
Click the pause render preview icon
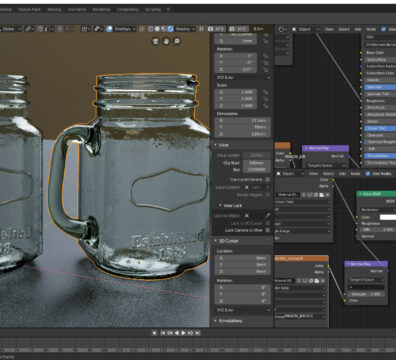[201, 29]
